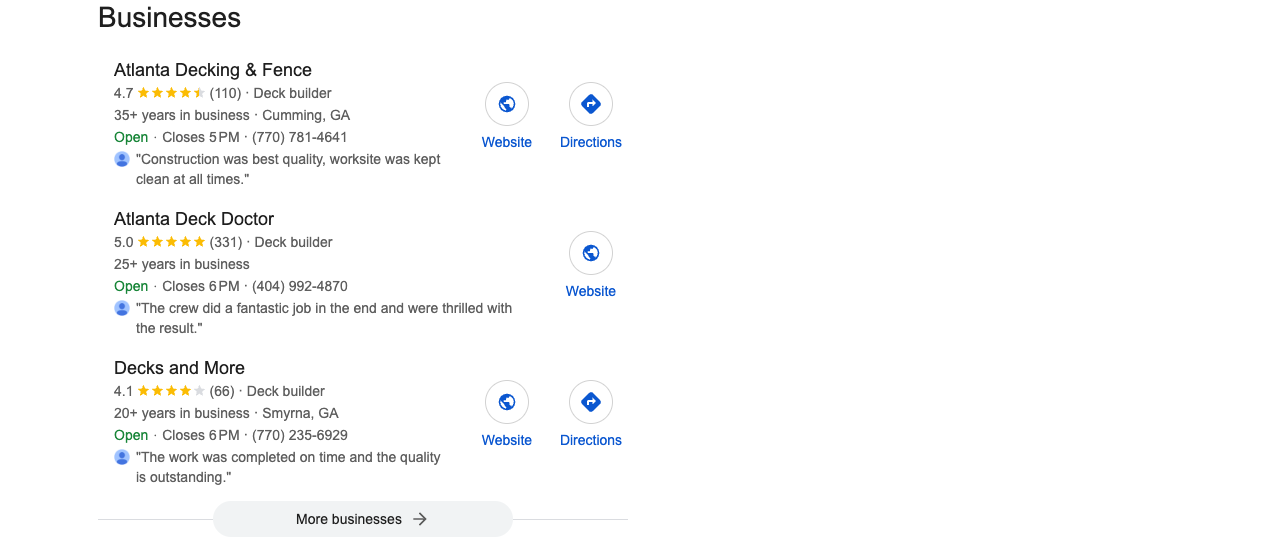Viewport: 1280px width, 537px height.
Task: Click the phone number (770) 781-4641
Action: pyautogui.click(x=300, y=137)
